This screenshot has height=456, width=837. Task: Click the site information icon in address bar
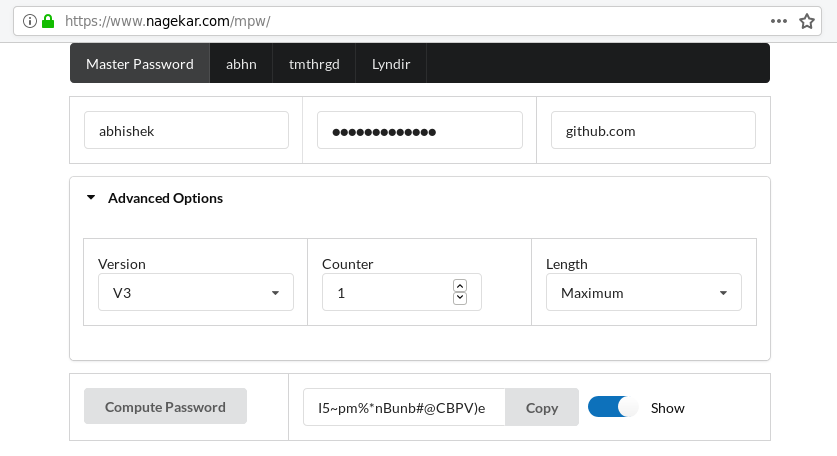pos(30,21)
